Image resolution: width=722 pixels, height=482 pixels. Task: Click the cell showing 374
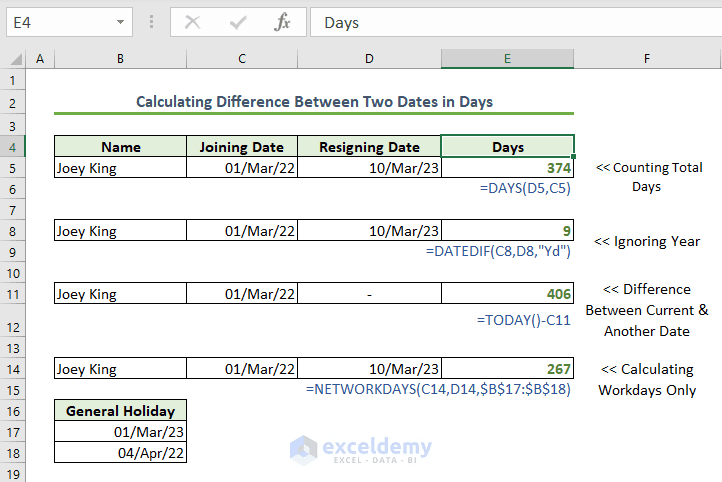tap(507, 168)
